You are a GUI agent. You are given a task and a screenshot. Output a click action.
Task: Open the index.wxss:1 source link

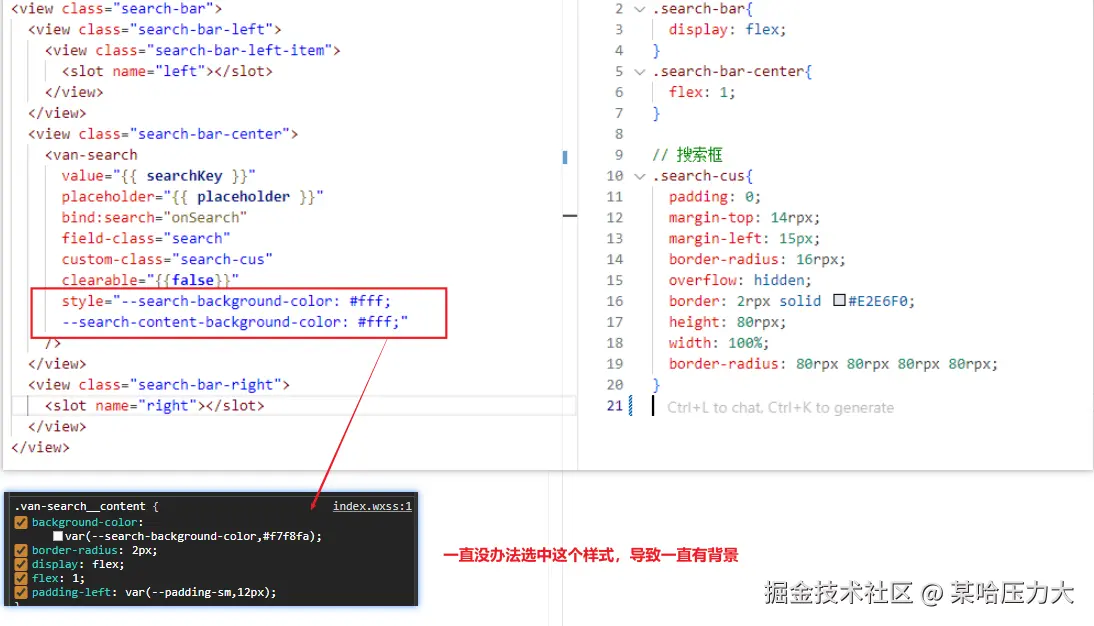coord(371,505)
